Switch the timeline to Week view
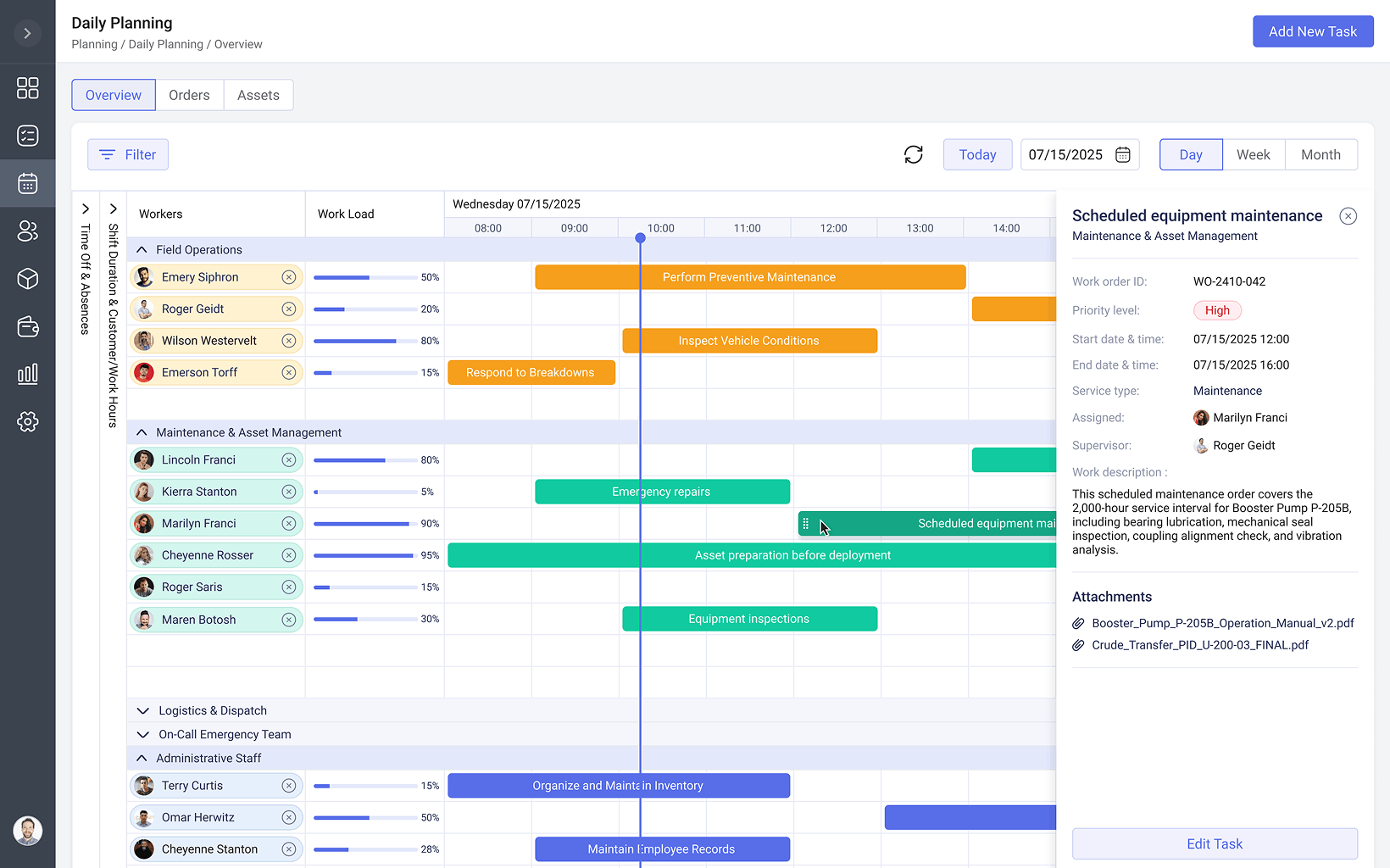 1253,154
